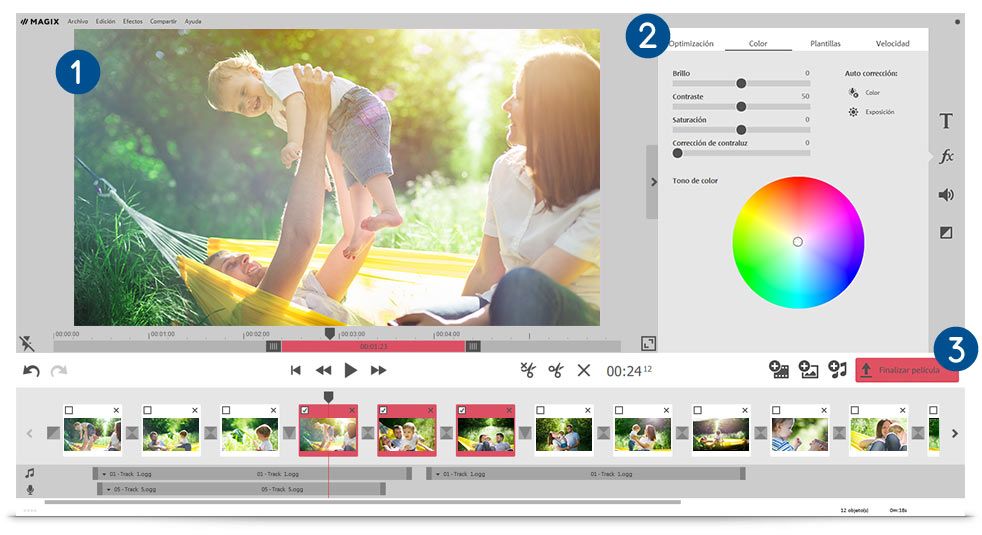Tick checkbox of the first storyboard clip
The width and height of the screenshot is (982, 535).
coord(69,410)
